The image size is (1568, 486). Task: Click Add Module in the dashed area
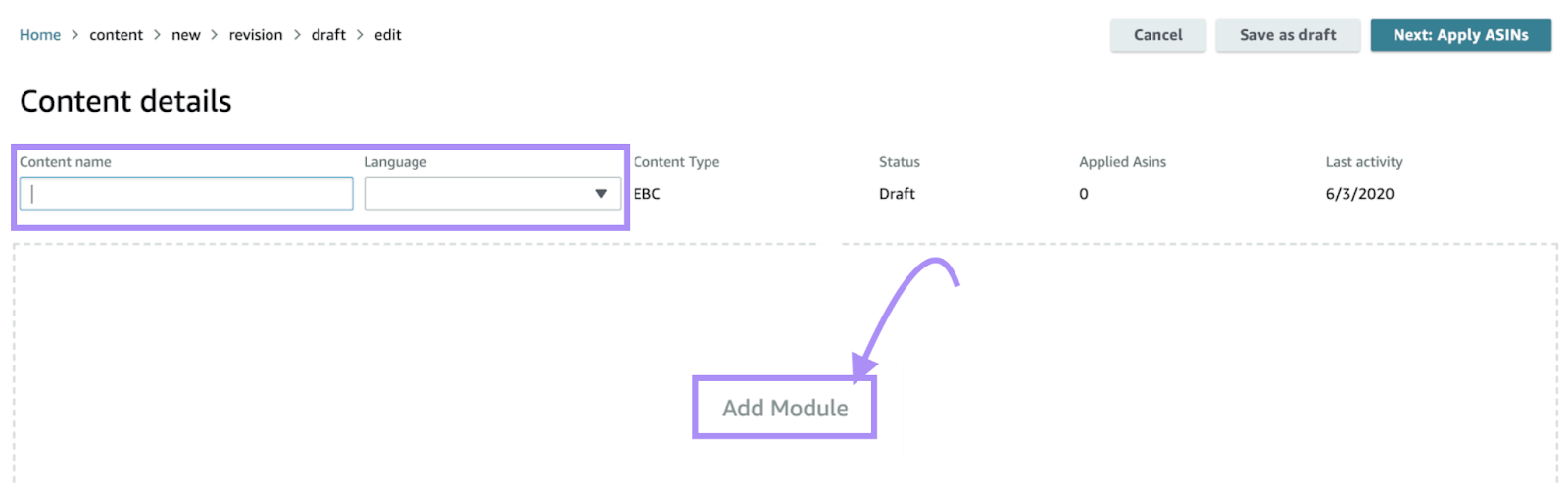785,408
